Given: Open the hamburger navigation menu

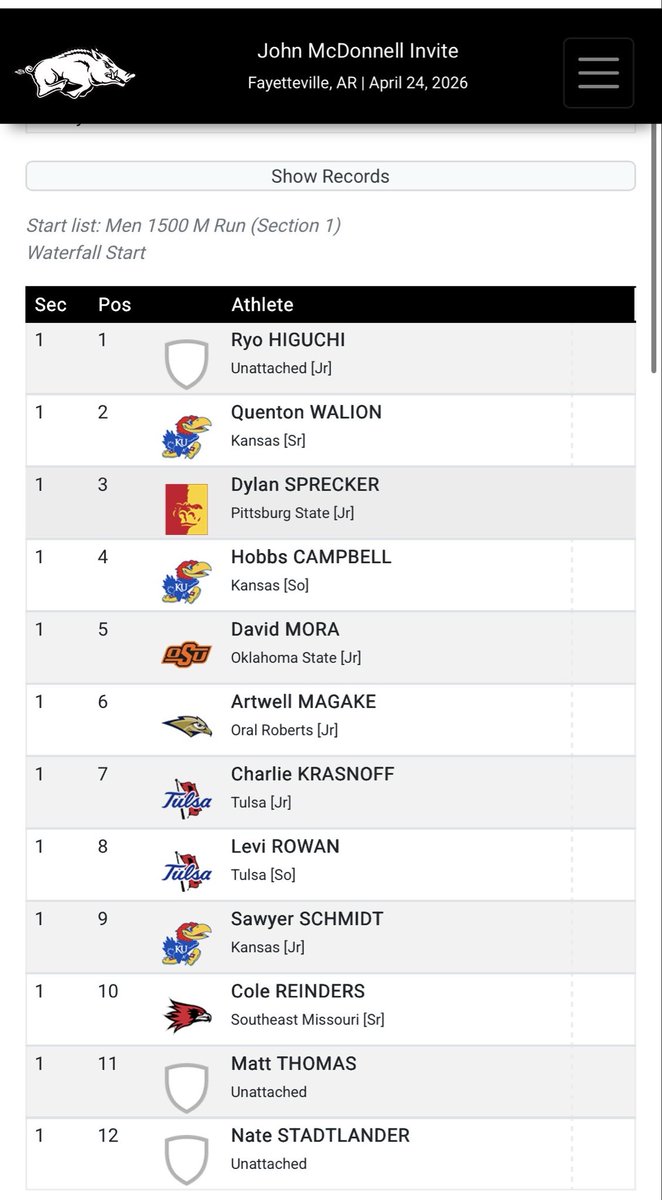Looking at the screenshot, I should [598, 72].
